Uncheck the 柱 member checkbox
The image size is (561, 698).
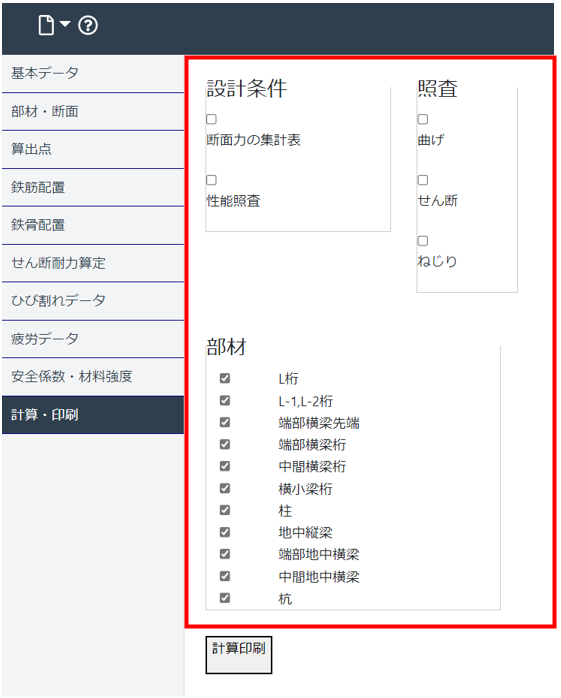[x=225, y=510]
